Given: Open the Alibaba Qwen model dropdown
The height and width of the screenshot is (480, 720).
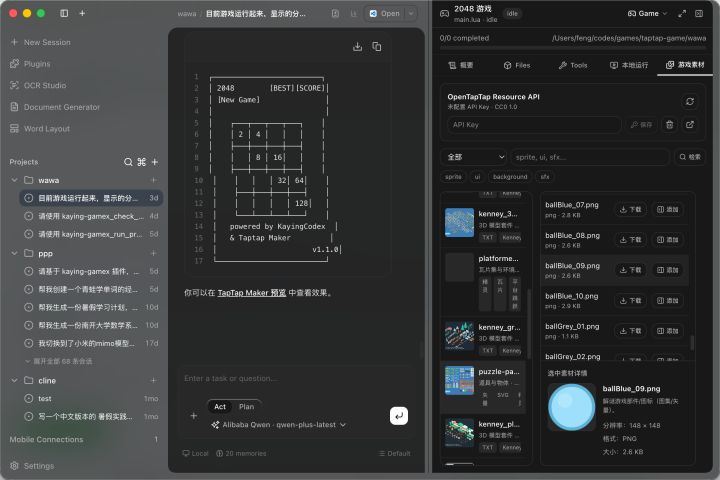Looking at the screenshot, I should [x=278, y=425].
